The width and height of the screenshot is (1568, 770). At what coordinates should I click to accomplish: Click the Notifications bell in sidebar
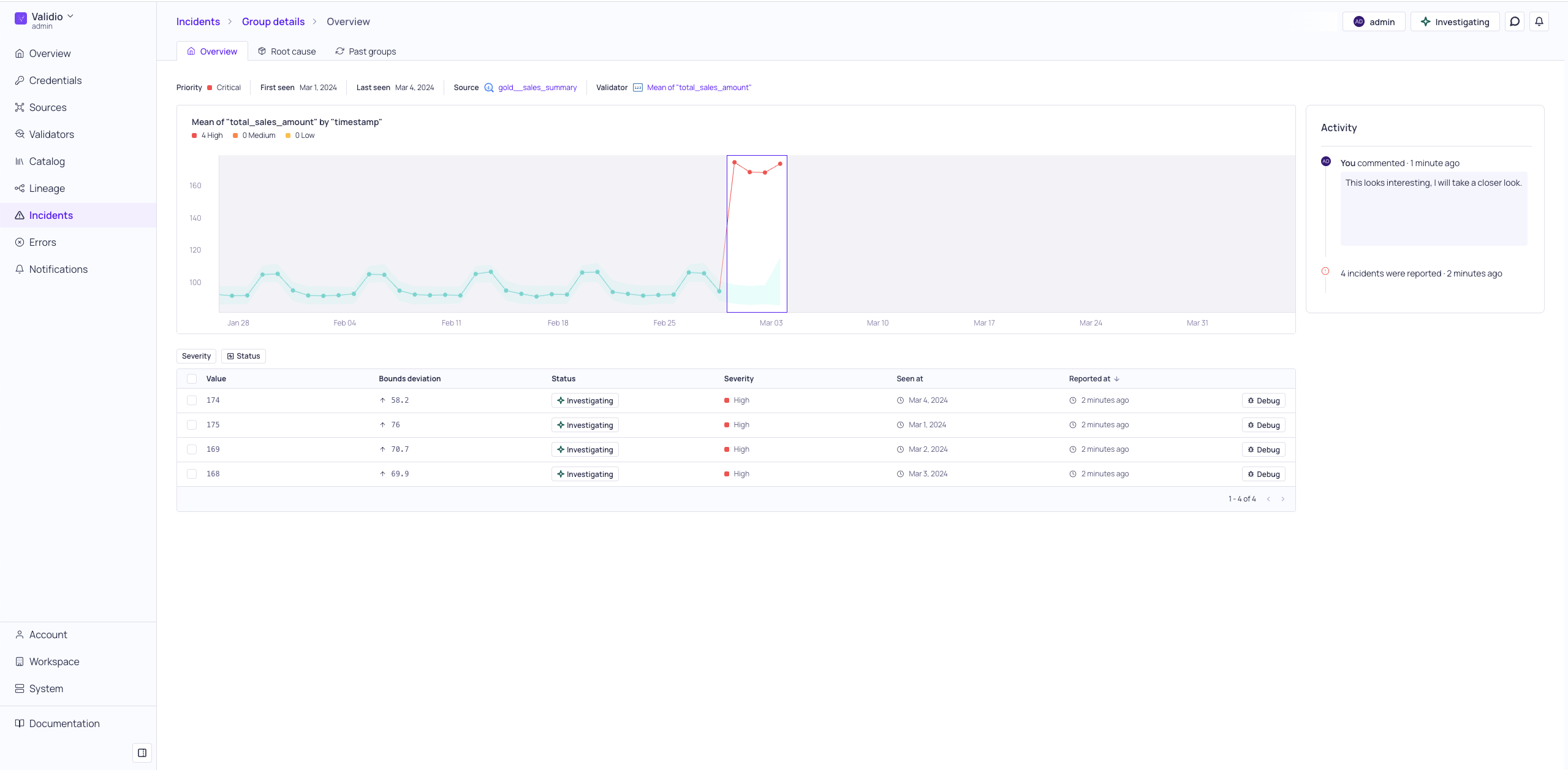click(20, 269)
